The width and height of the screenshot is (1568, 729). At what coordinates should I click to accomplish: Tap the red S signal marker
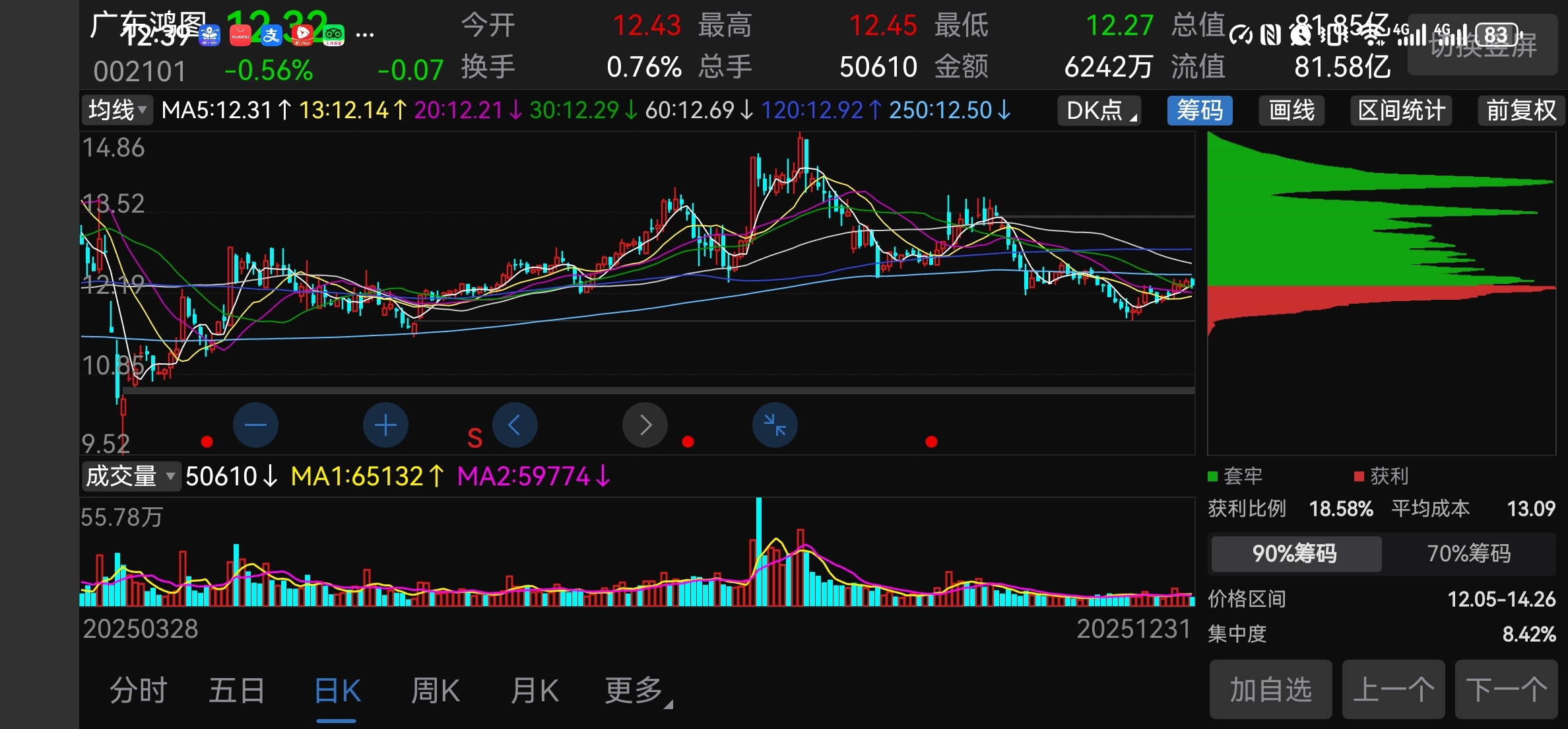[x=474, y=438]
